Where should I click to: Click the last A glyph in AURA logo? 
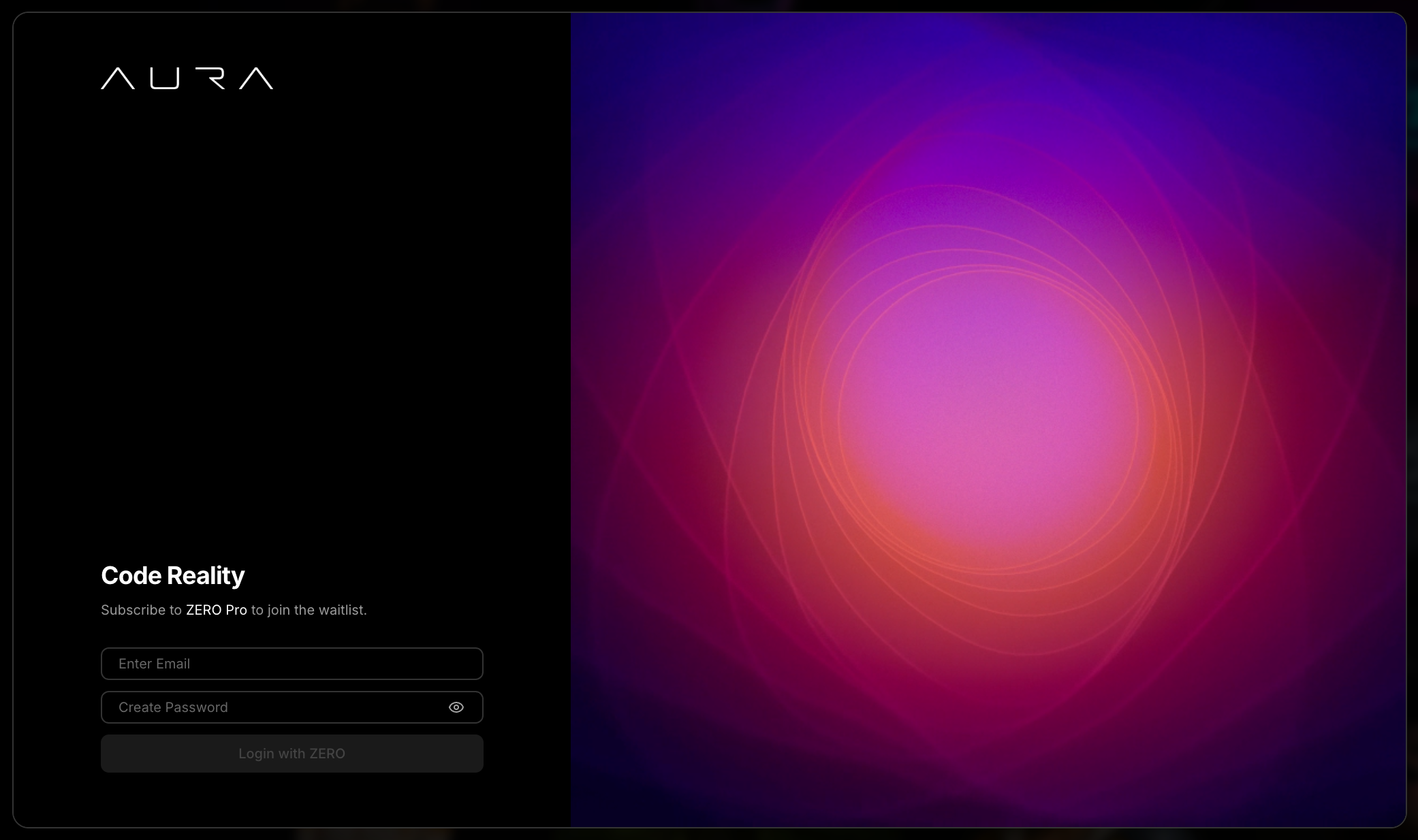256,79
